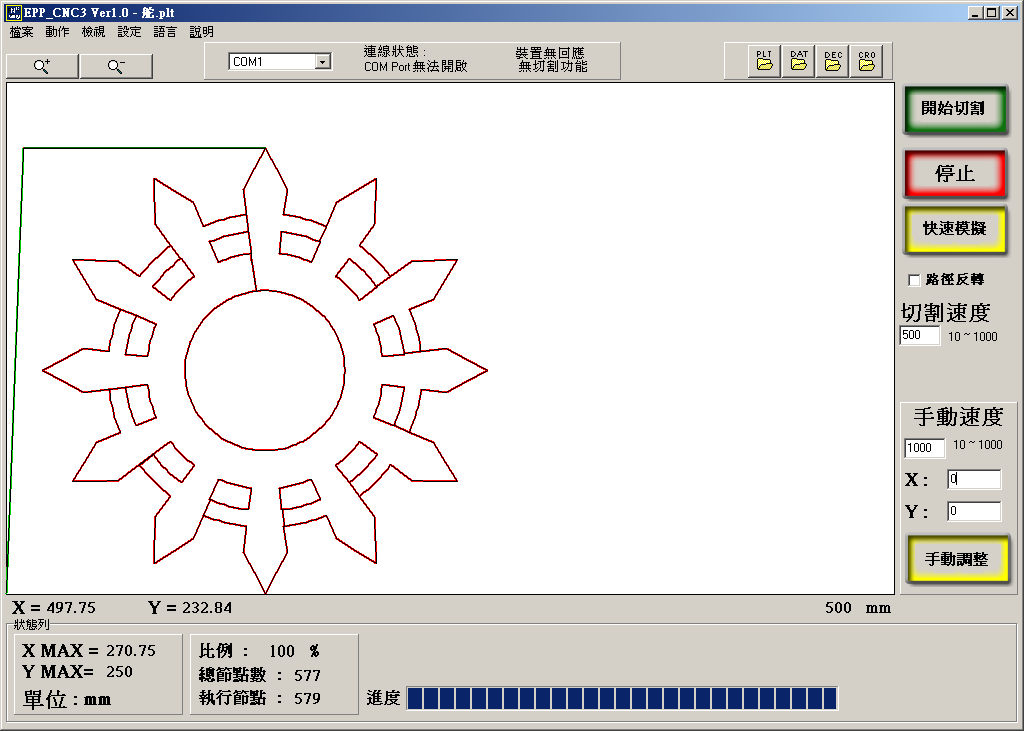
Task: Open a DAT file with the DAT folder icon
Action: point(799,61)
